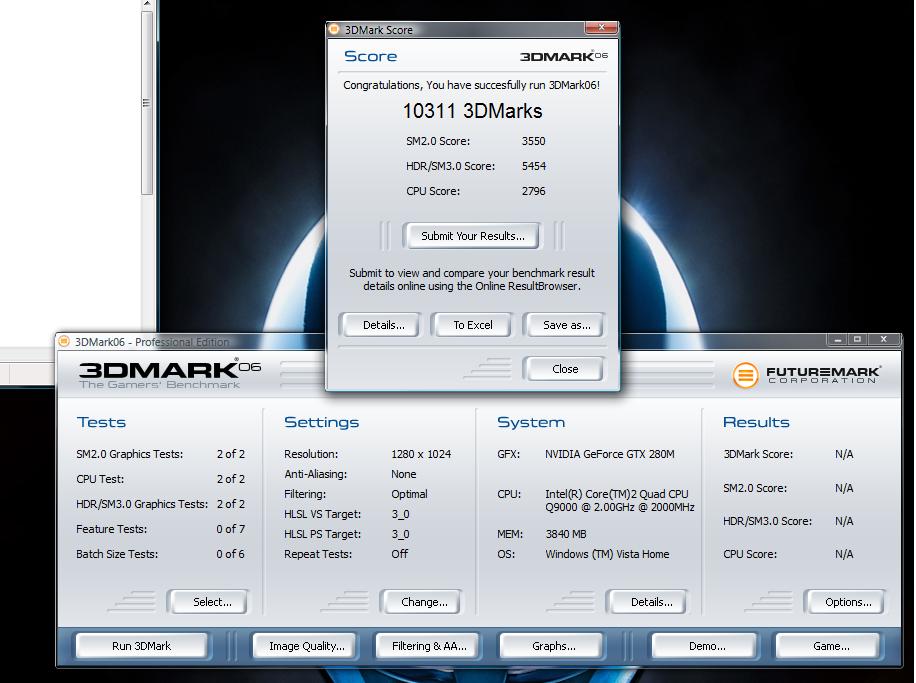
Task: Click the GFX text NVIDIA GeForce GTX 280M
Action: click(609, 454)
